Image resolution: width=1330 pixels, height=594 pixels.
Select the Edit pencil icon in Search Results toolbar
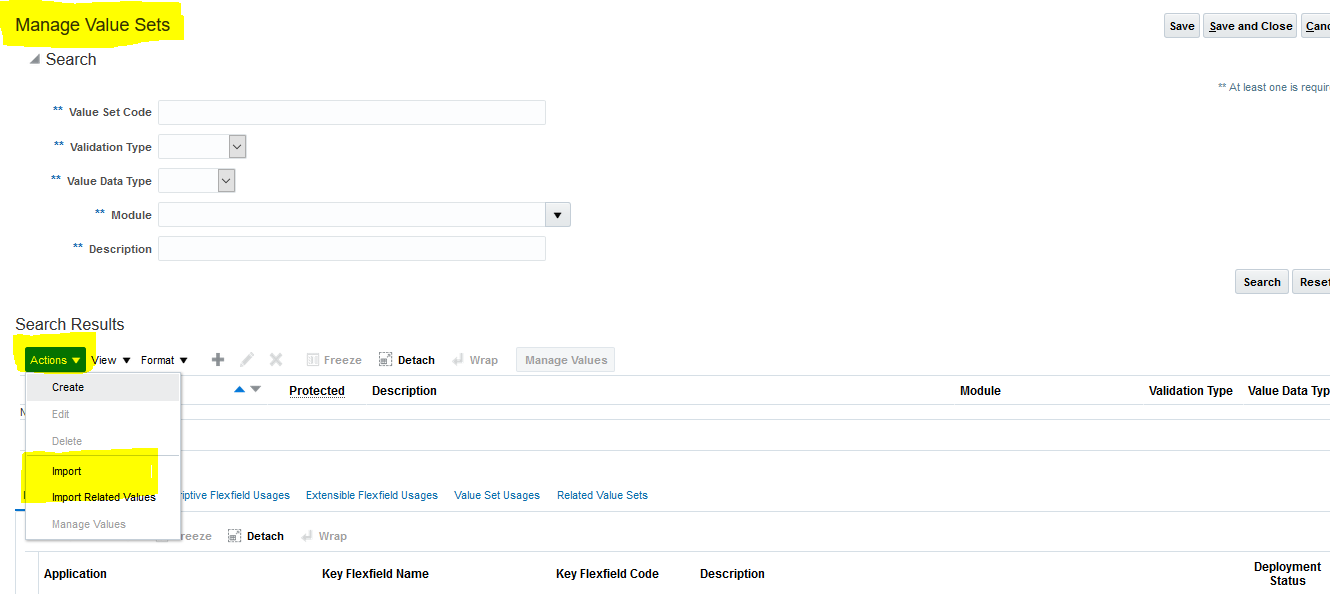point(246,359)
